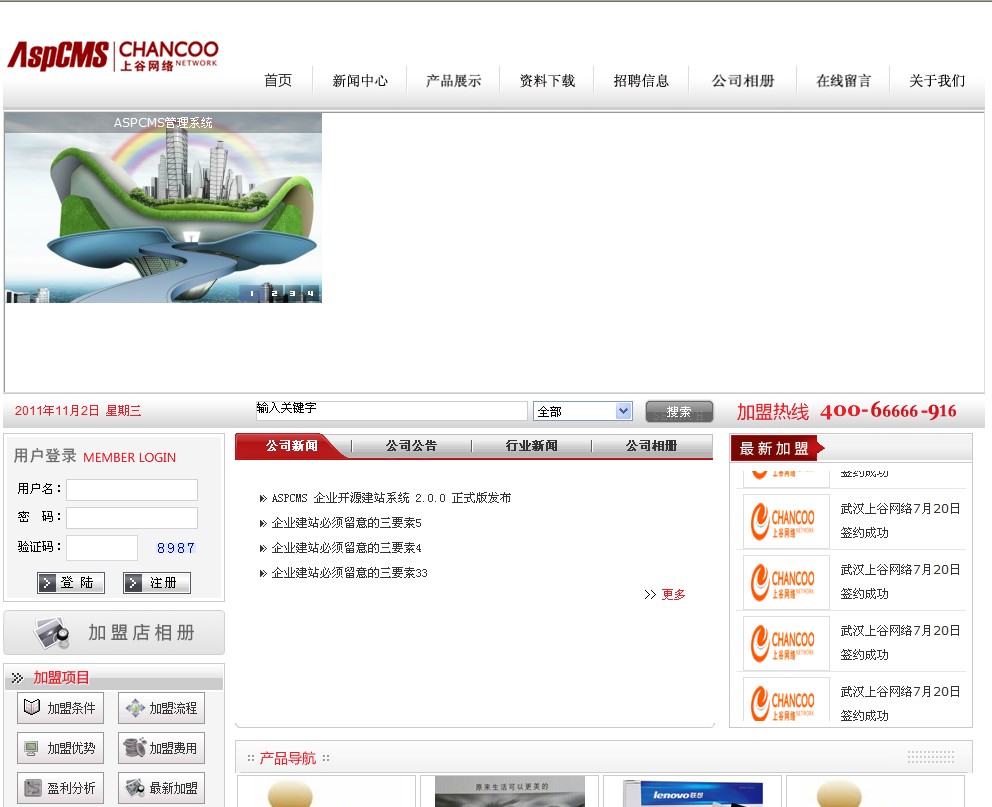The width and height of the screenshot is (992, 807).
Task: Open 公司相册 in top navigation
Action: (x=743, y=80)
